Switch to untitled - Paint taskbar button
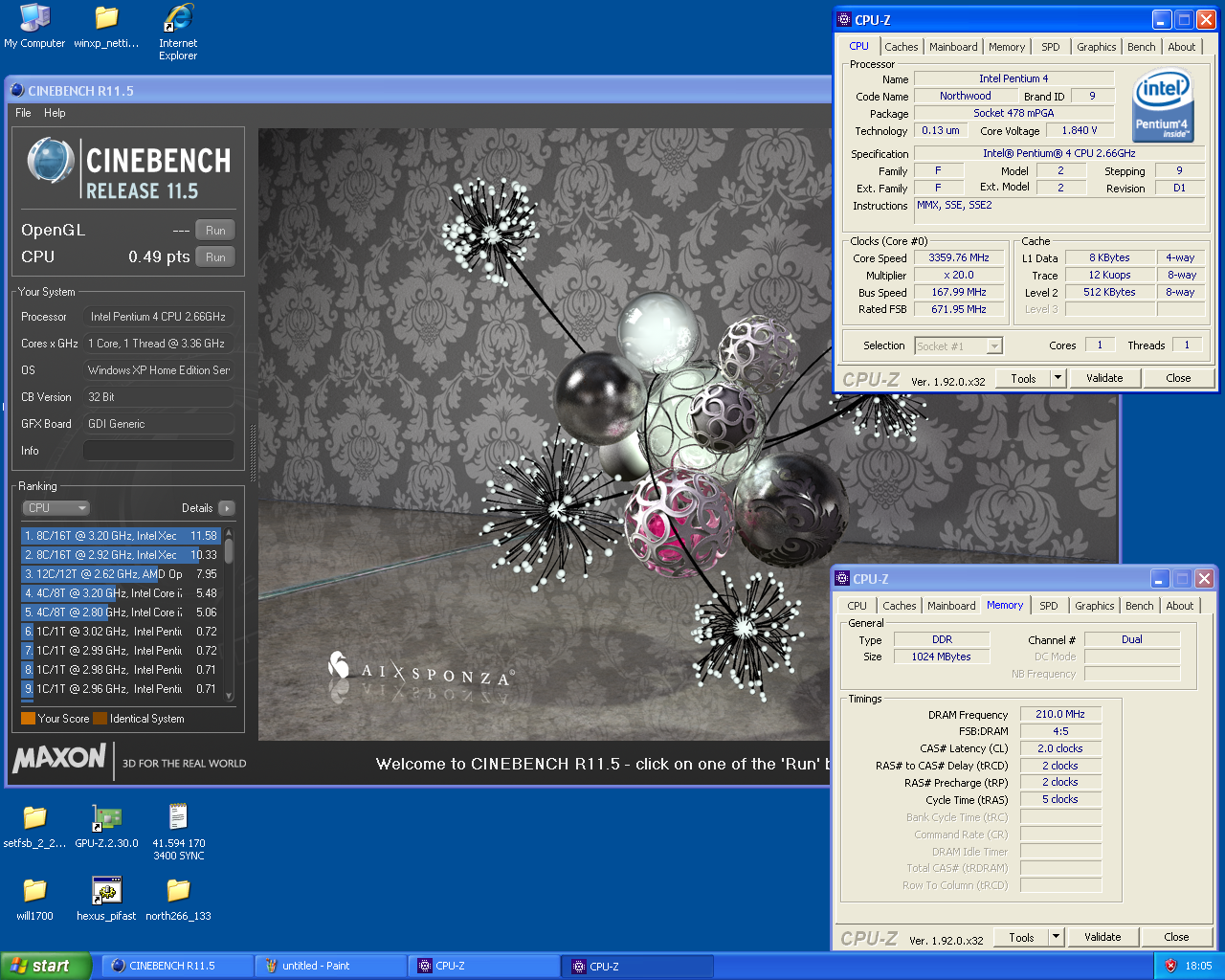The width and height of the screenshot is (1225, 980). [x=330, y=966]
